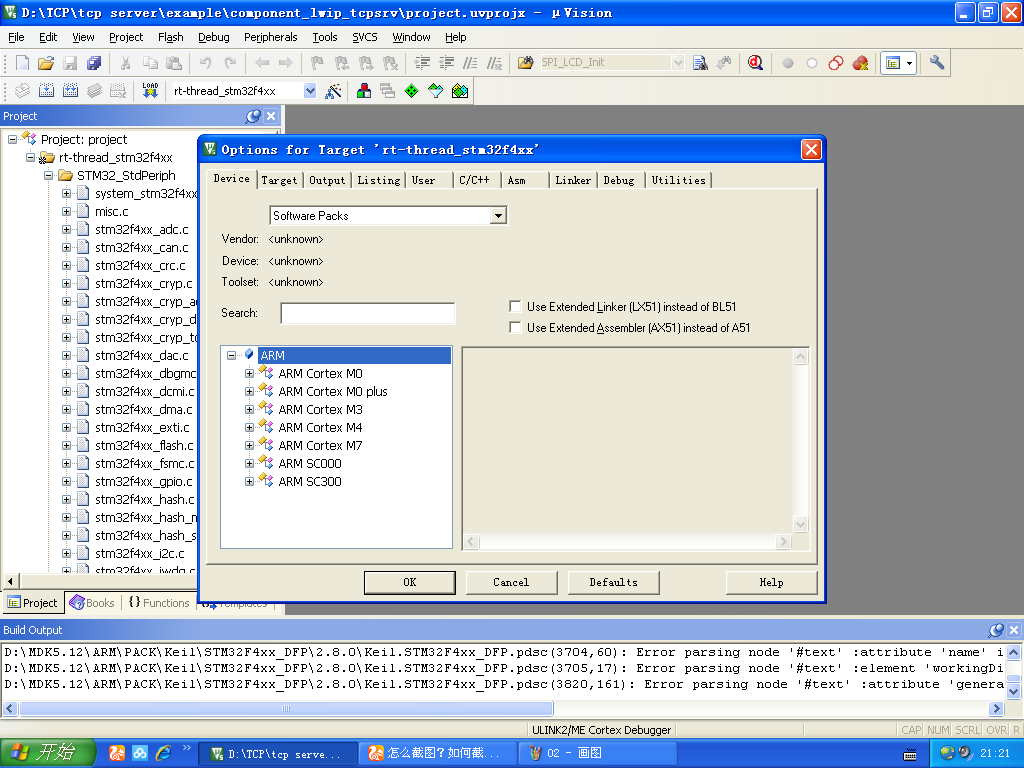Expand the ARM Cortex M4 node
The image size is (1024, 768).
249,427
